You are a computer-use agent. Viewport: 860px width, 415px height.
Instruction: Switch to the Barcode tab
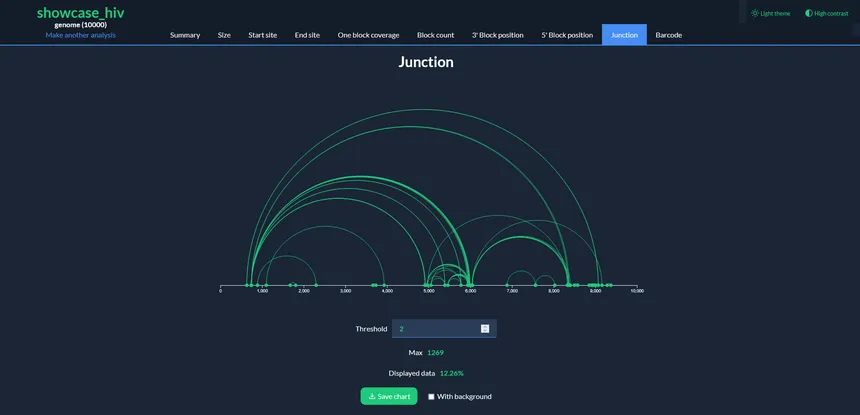click(x=669, y=35)
